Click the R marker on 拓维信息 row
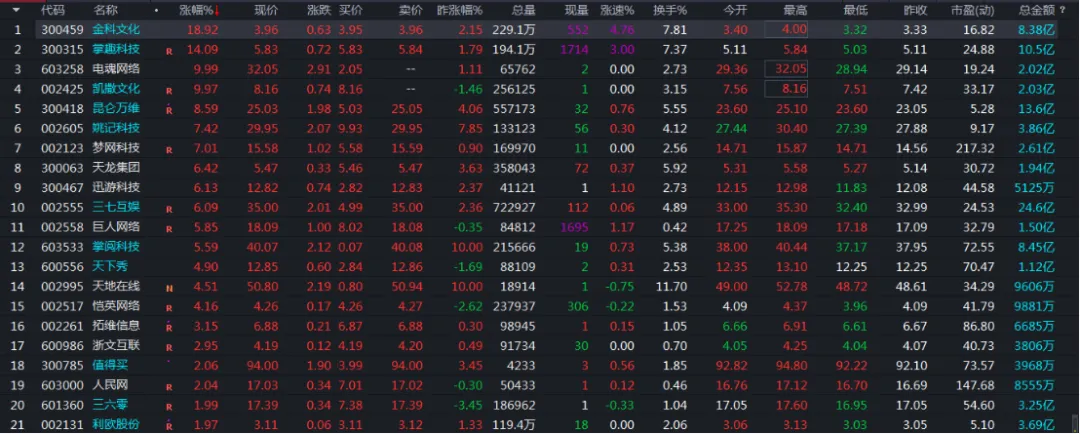1080x434 pixels. (169, 327)
